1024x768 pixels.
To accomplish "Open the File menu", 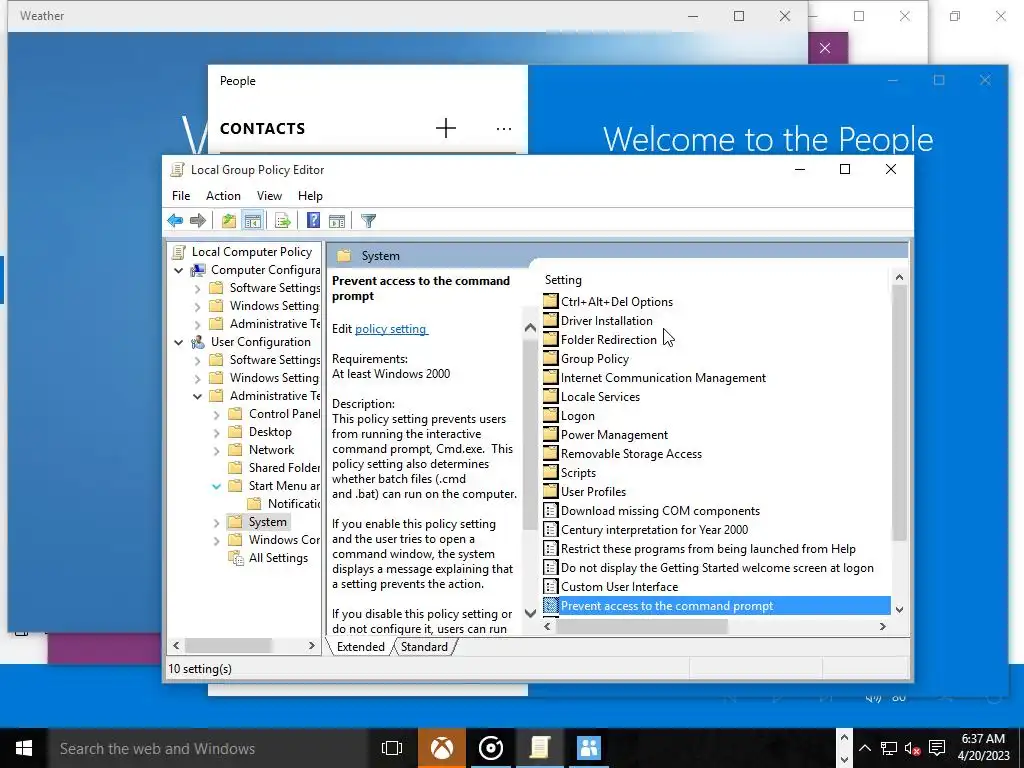I will pos(181,196).
